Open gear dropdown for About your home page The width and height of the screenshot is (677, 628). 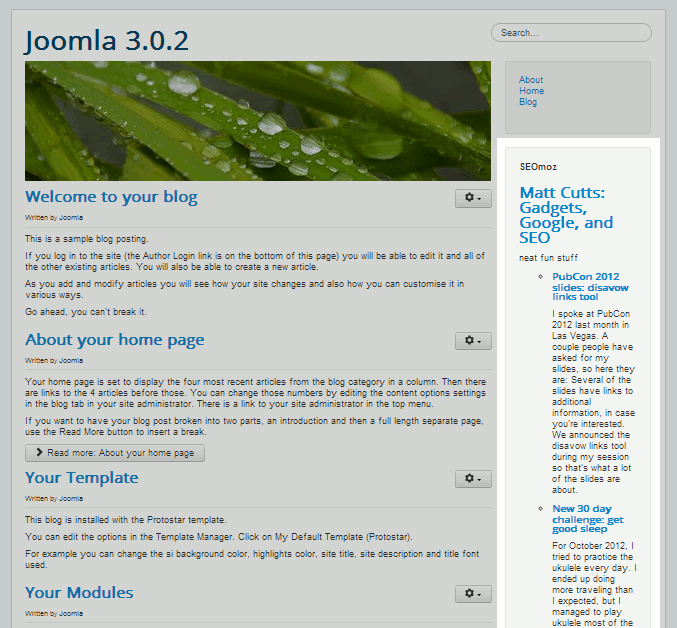click(473, 341)
